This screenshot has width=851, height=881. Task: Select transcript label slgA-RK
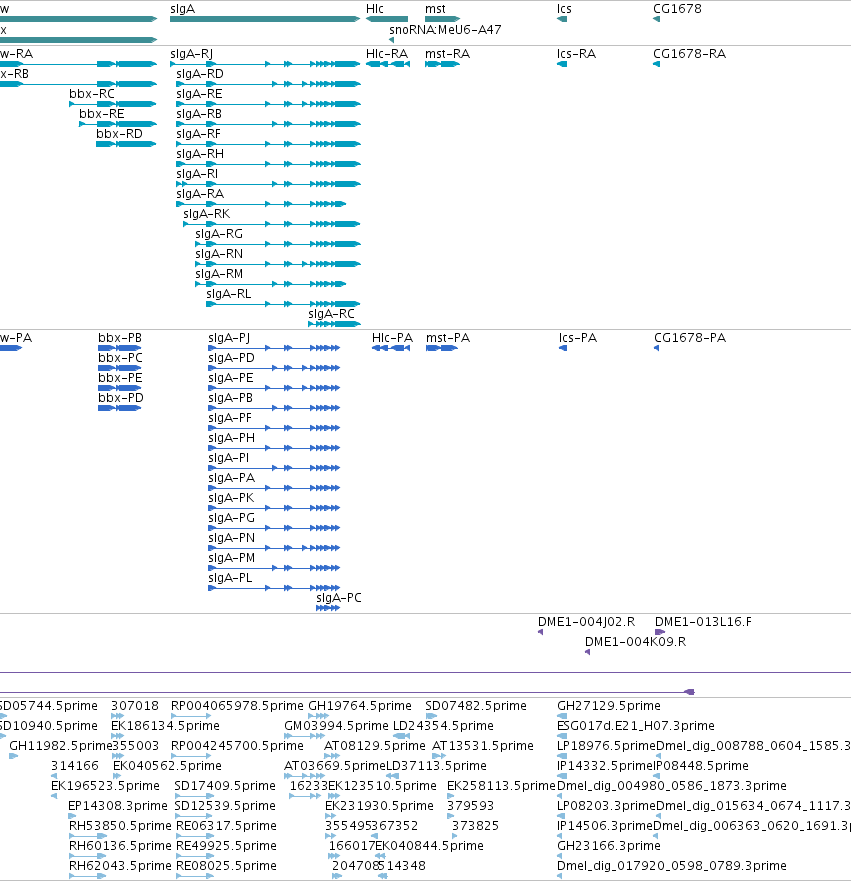(x=206, y=214)
